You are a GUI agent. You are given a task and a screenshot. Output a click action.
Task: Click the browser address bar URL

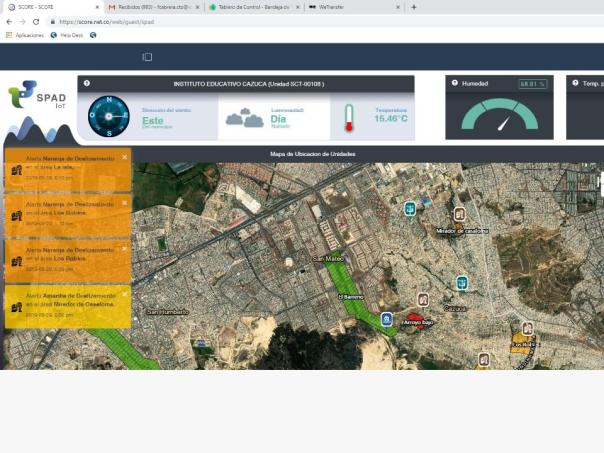[107, 22]
